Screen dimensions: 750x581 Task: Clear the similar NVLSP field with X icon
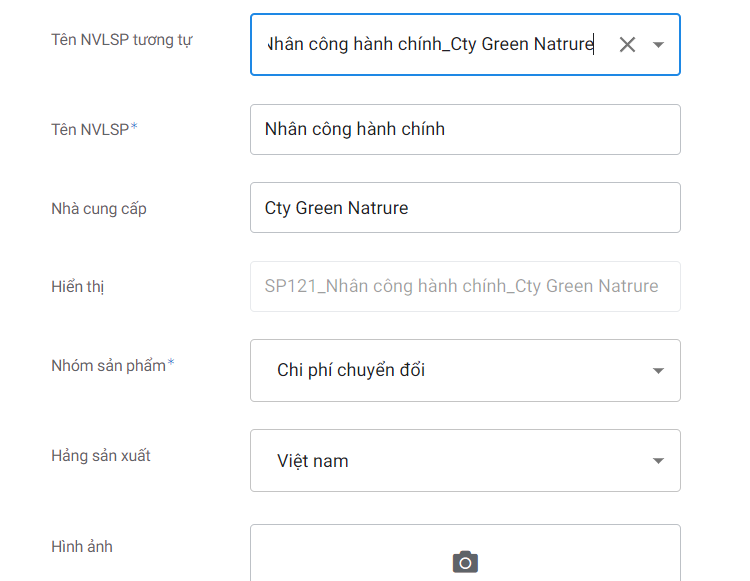[x=627, y=44]
